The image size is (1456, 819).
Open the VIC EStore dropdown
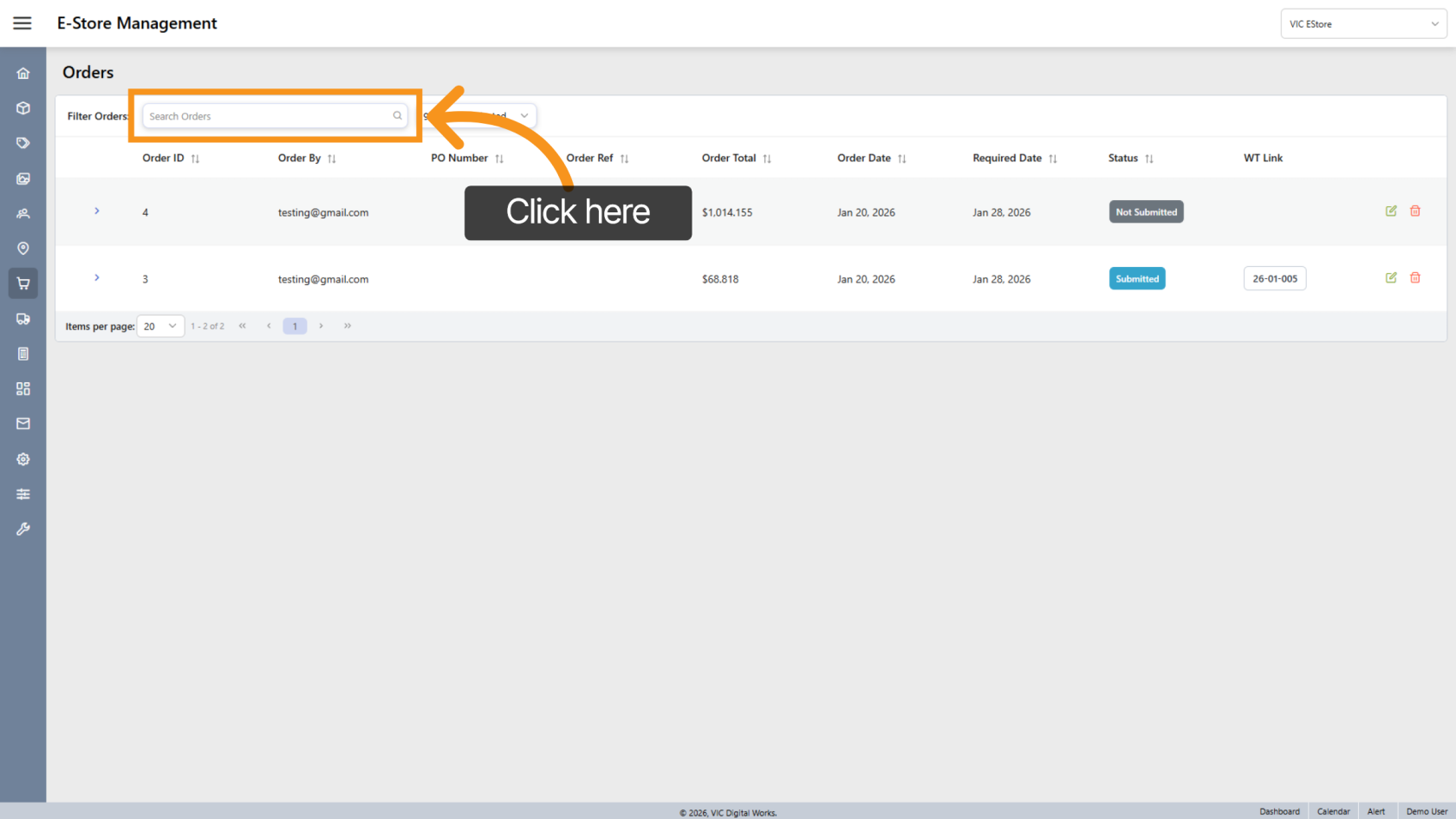(1363, 24)
